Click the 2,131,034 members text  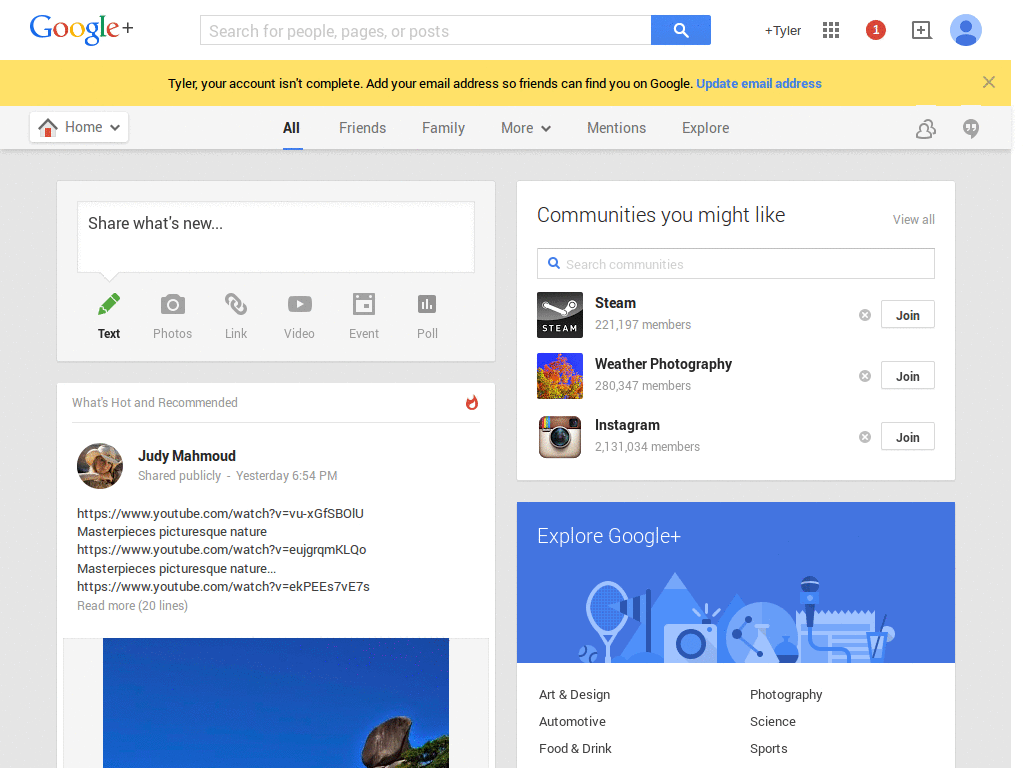pyautogui.click(x=647, y=447)
